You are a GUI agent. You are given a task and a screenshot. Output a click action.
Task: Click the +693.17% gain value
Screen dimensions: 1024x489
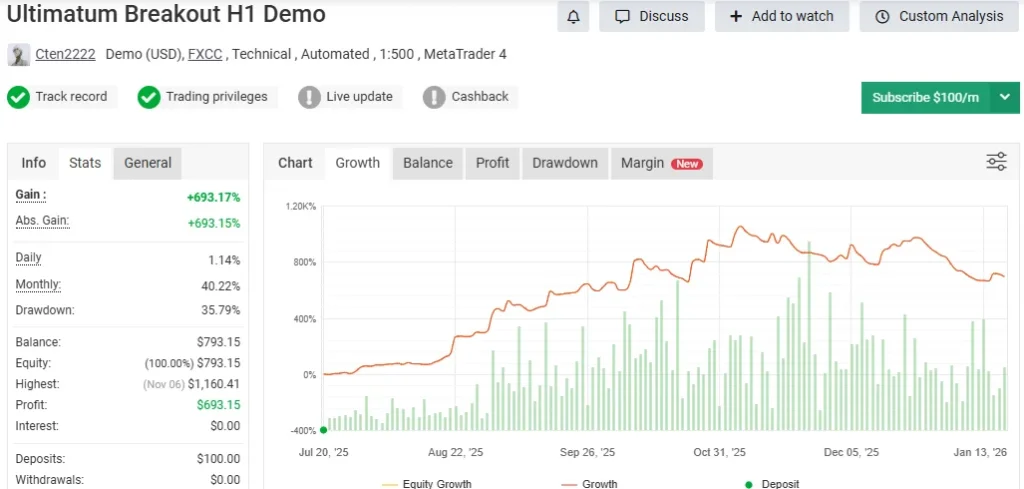click(214, 198)
